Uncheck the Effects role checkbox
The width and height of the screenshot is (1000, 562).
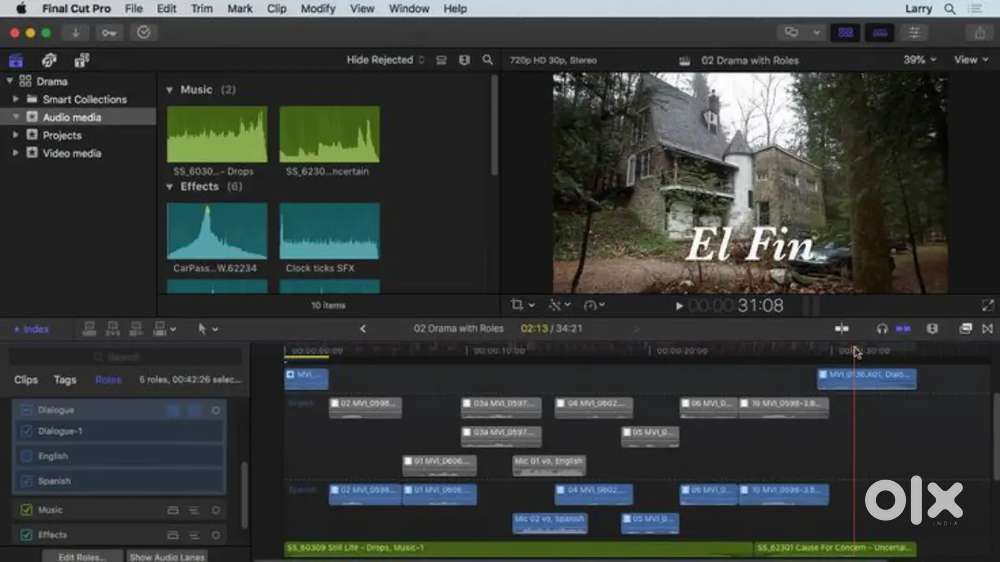27,535
